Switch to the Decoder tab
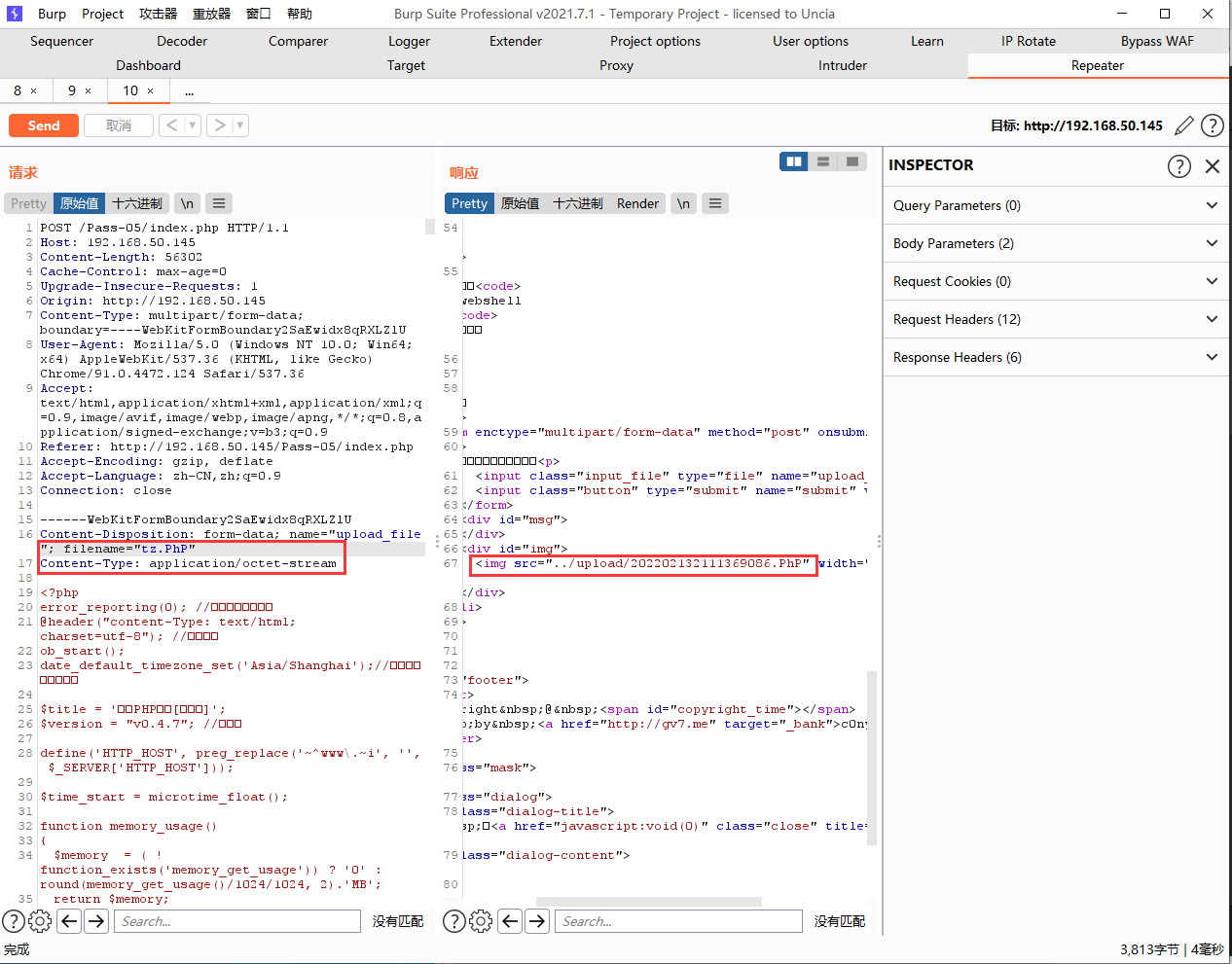This screenshot has height=964, width=1232. (182, 41)
